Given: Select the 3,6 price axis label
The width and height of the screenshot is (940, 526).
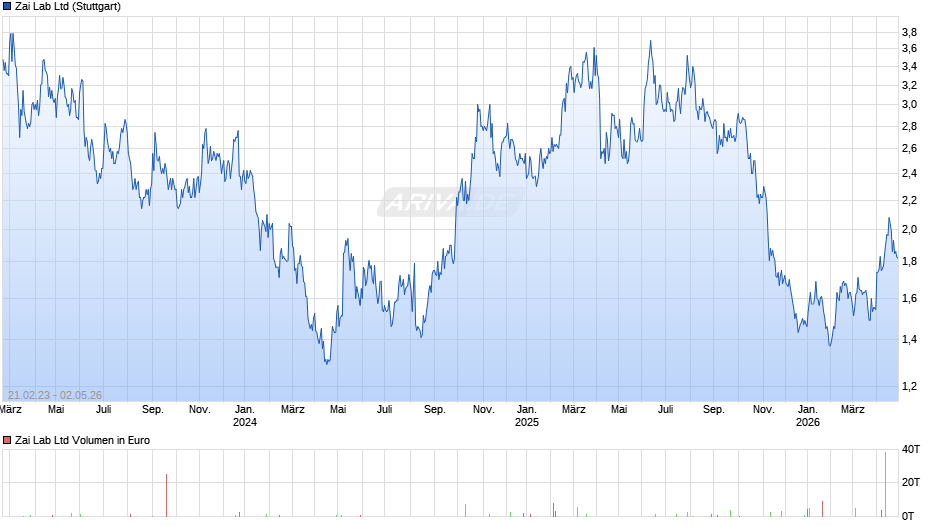Looking at the screenshot, I should pos(909,49).
